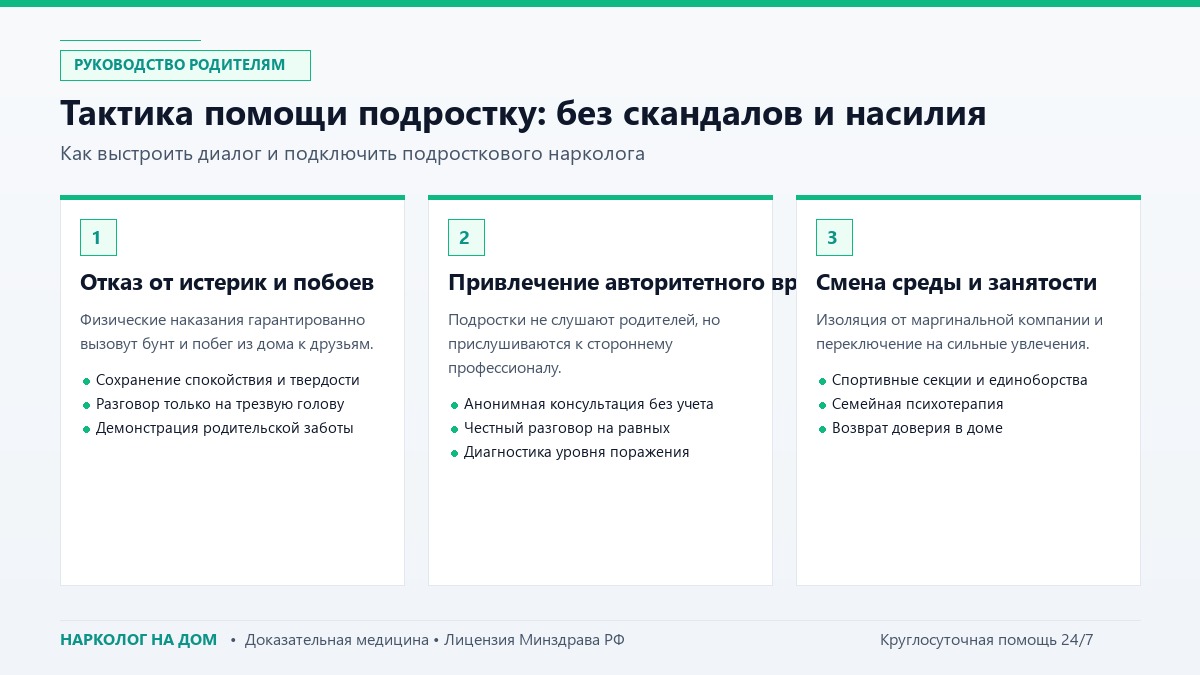Click the number 2 badge
Image resolution: width=1200 pixels, height=675 pixels.
[x=466, y=238]
